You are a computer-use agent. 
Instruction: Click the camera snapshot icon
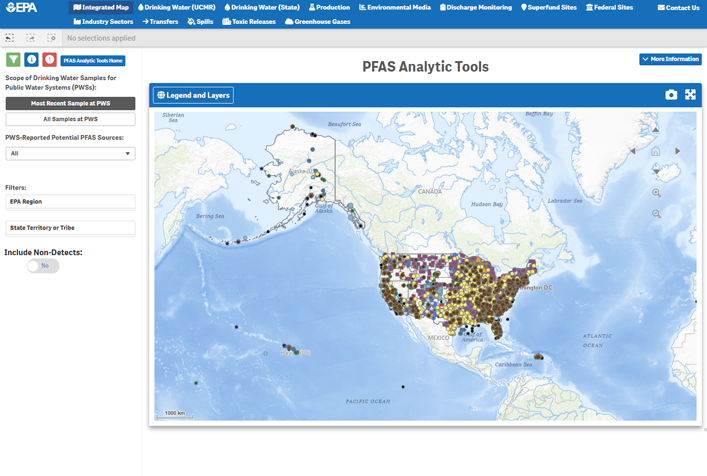point(671,95)
